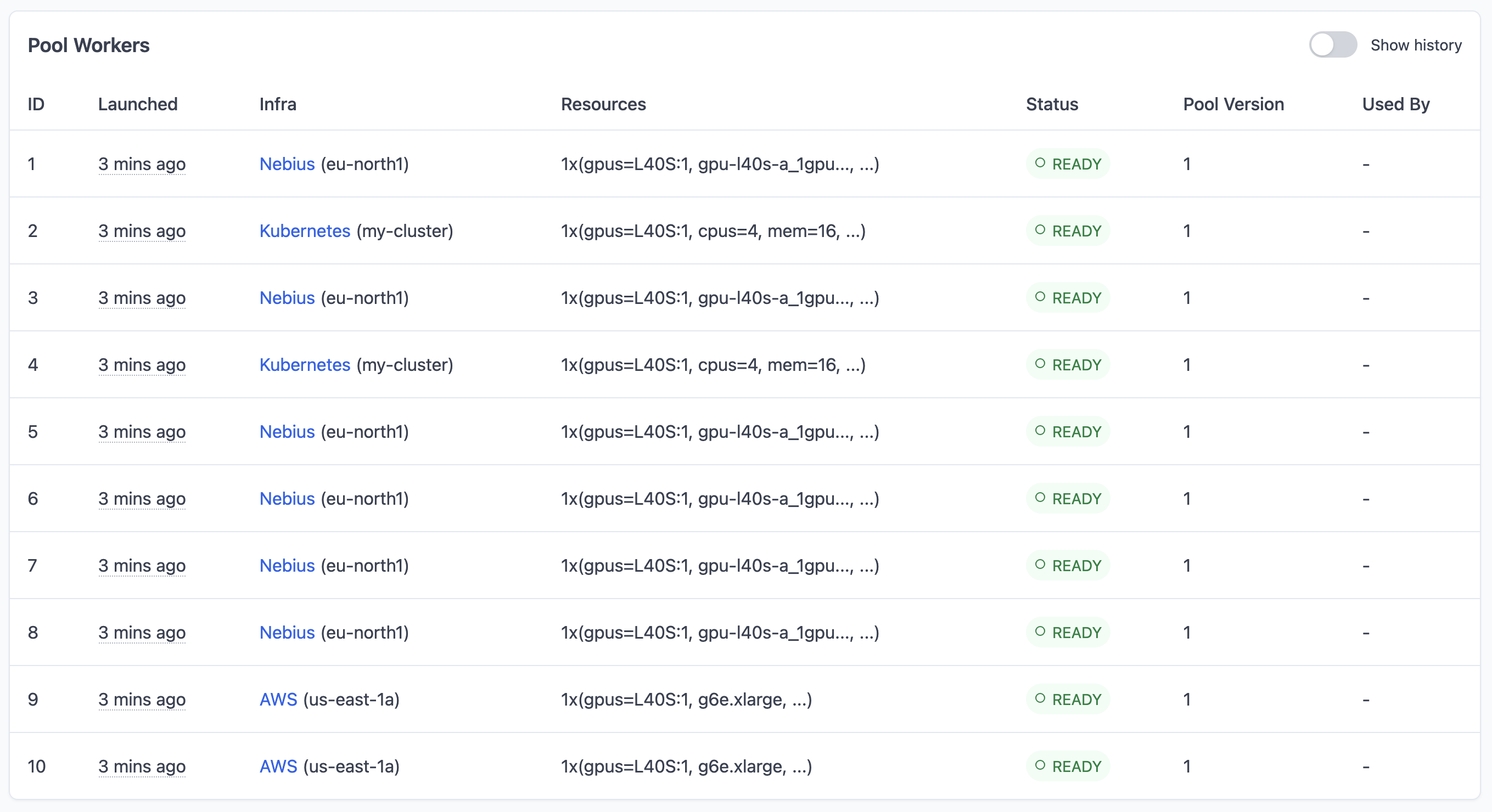
Task: Click the READY status badge of worker 1
Action: (x=1068, y=164)
